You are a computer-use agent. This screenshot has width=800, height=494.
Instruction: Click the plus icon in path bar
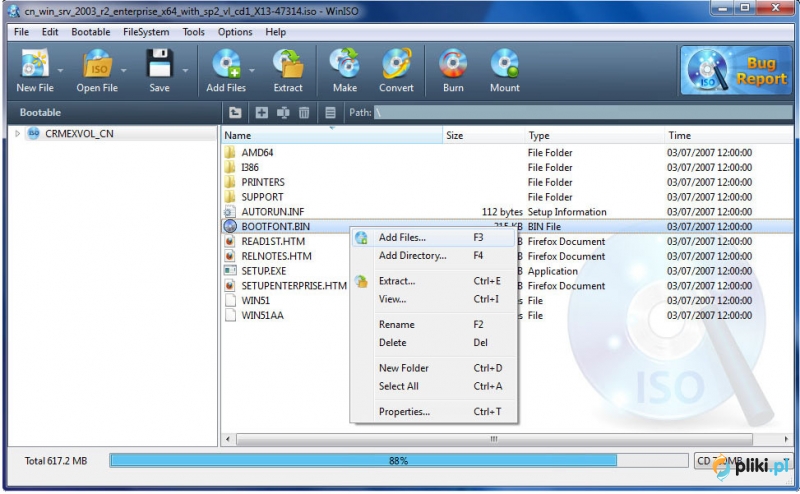pos(261,112)
